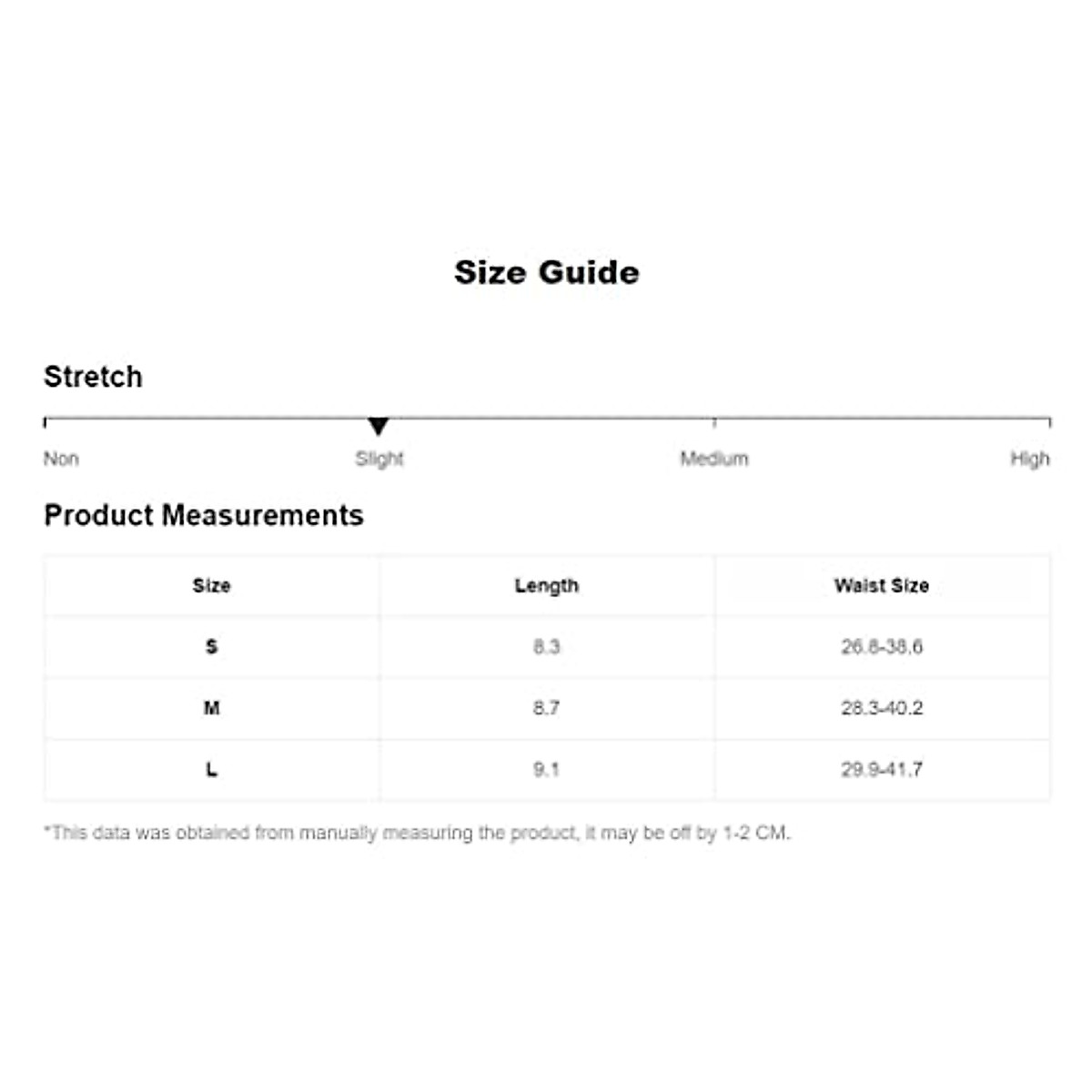Select the "Slight" stretch label
Image resolution: width=1092 pixels, height=1092 pixels.
(x=379, y=459)
